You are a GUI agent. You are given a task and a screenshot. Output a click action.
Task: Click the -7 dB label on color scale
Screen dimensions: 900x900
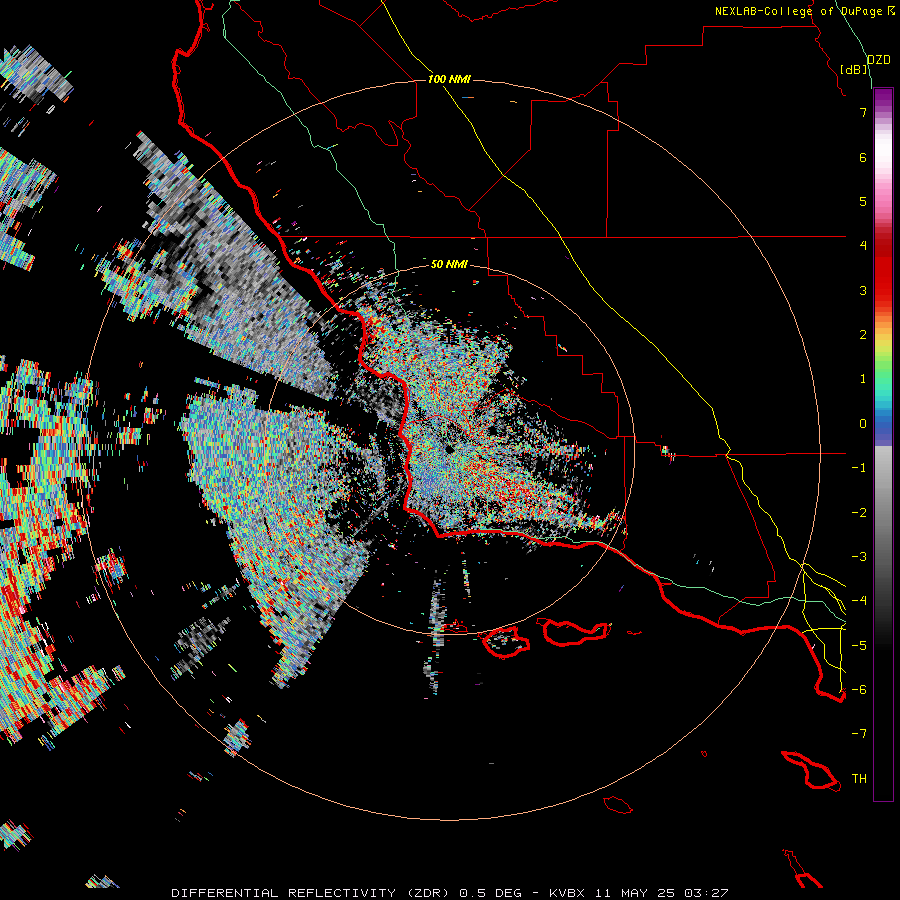pos(859,734)
